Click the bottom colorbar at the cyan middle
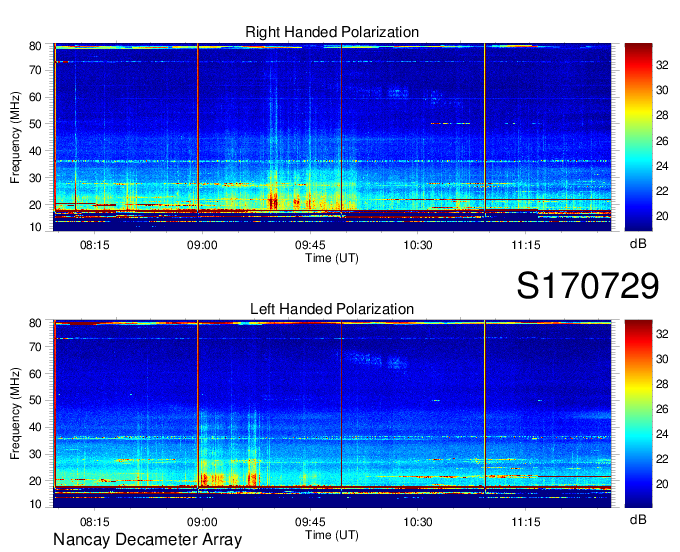 click(x=638, y=434)
